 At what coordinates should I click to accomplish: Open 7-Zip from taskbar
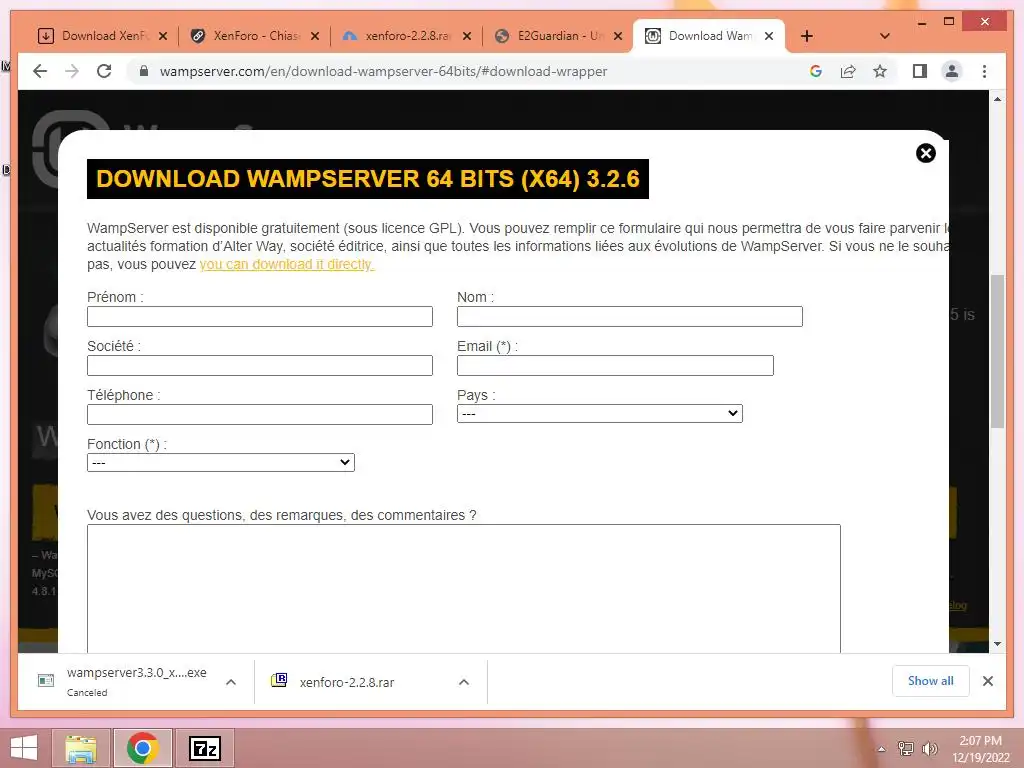204,748
